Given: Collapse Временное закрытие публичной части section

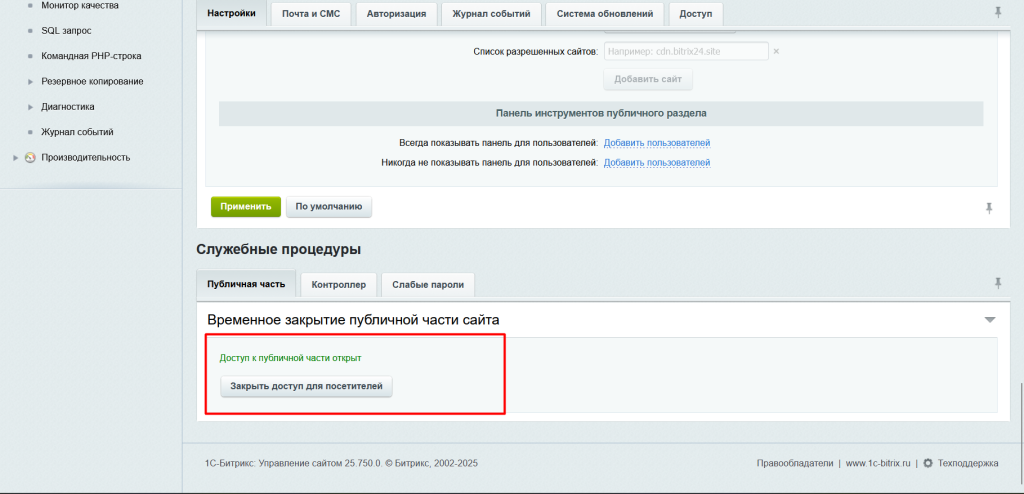Looking at the screenshot, I should click(x=990, y=320).
